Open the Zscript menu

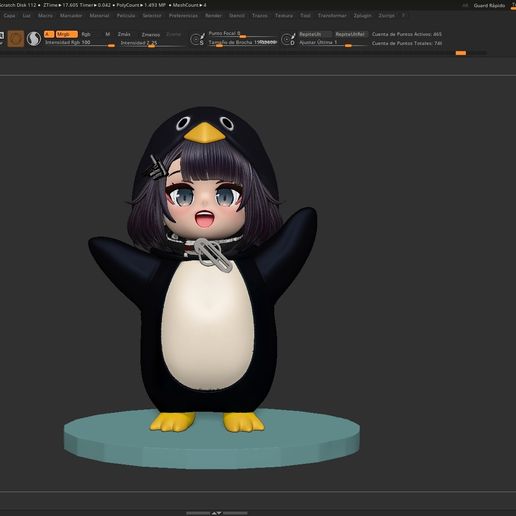coord(386,16)
